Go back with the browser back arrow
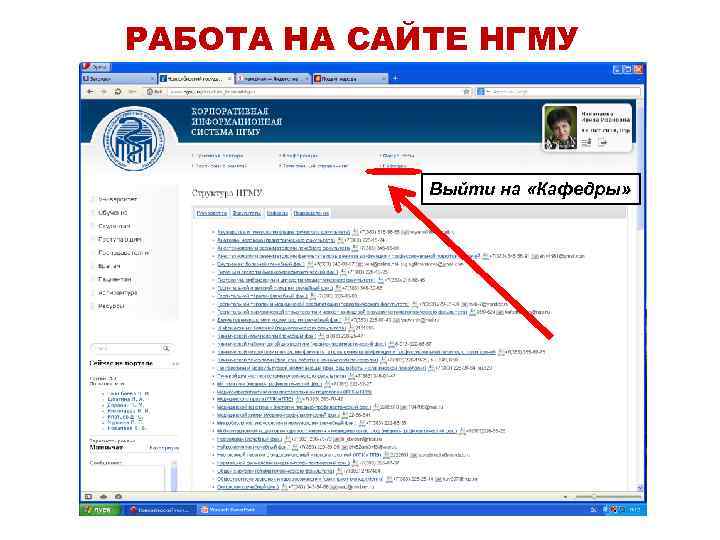This screenshot has width=720, height=540. tap(90, 91)
